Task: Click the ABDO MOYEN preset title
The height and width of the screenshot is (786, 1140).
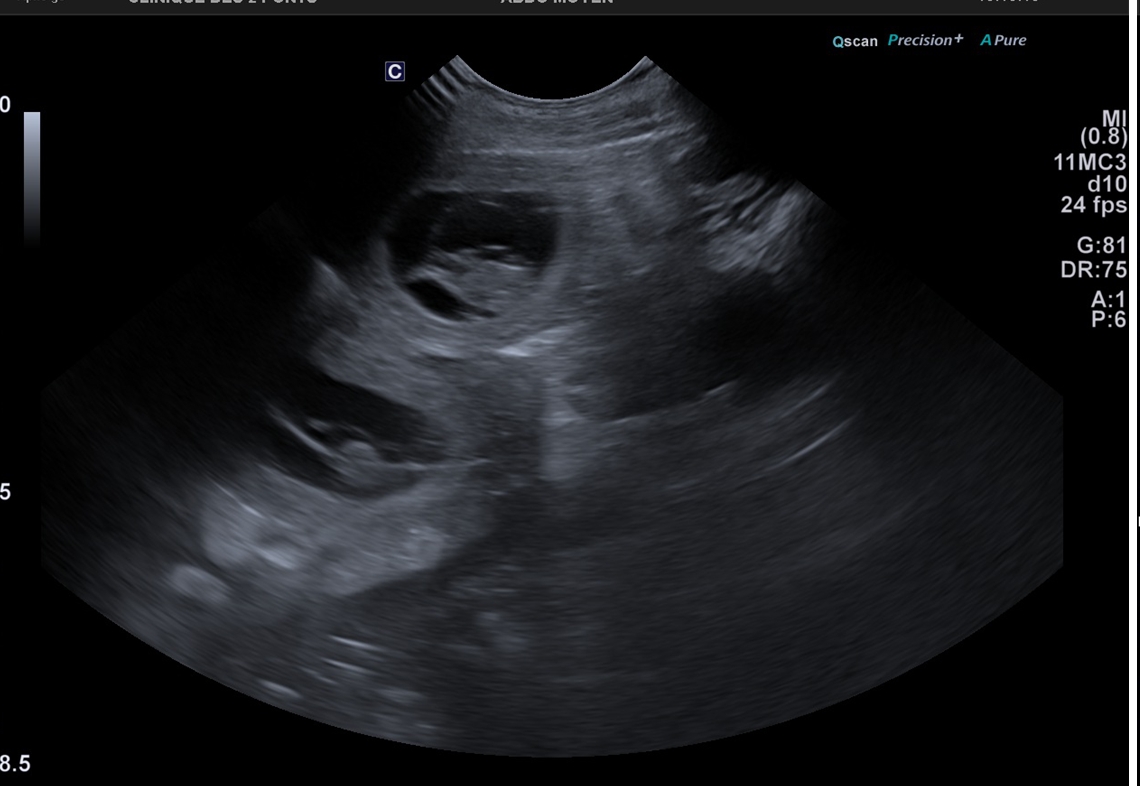Action: click(557, 2)
